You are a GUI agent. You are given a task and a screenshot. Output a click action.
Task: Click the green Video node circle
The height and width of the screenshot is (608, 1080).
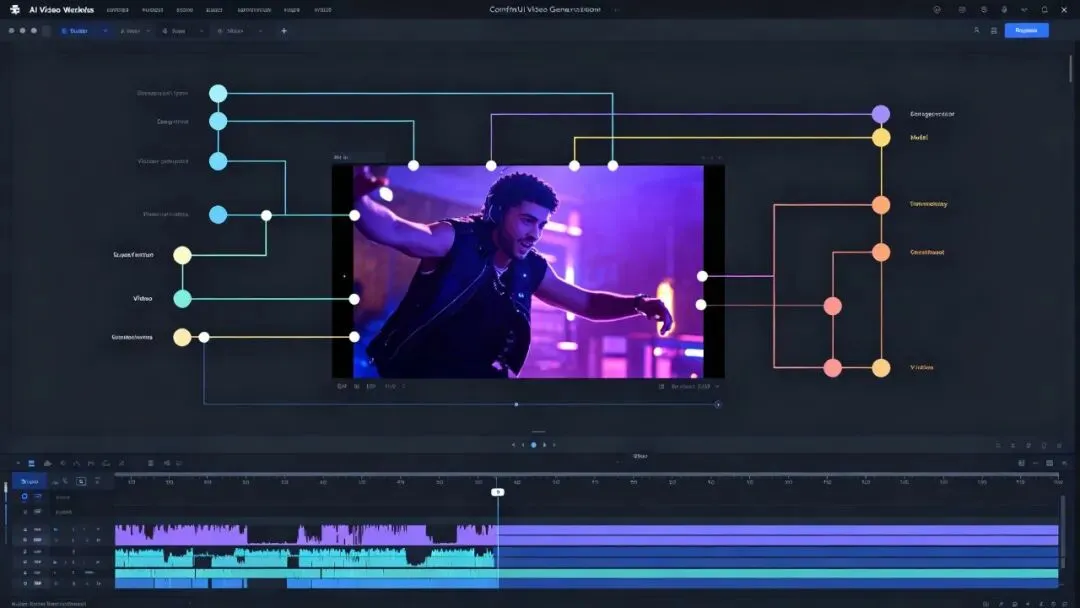183,299
